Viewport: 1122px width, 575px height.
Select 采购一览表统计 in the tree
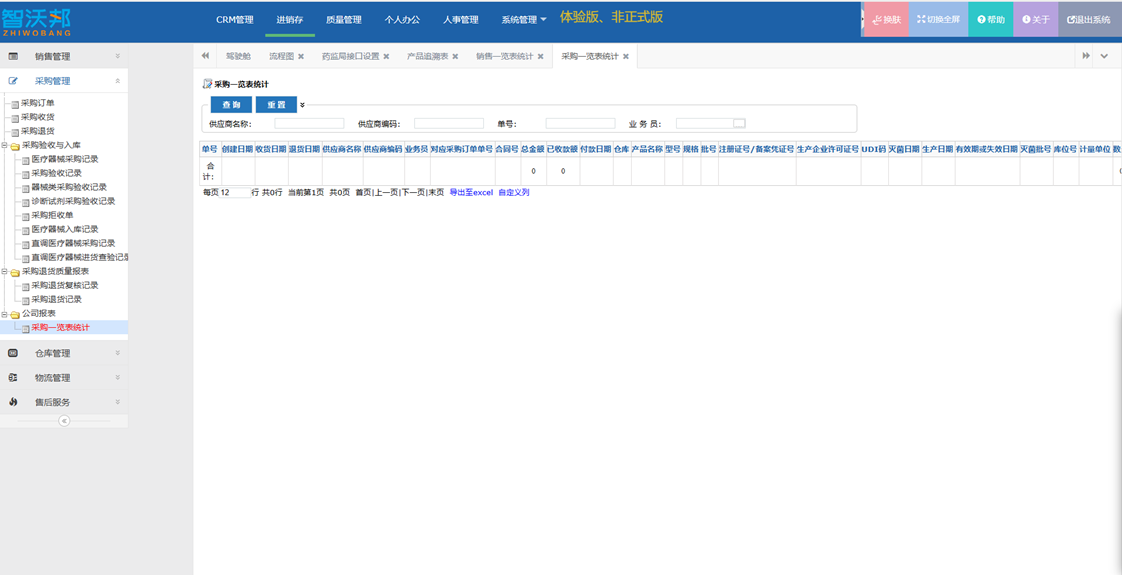(x=61, y=328)
